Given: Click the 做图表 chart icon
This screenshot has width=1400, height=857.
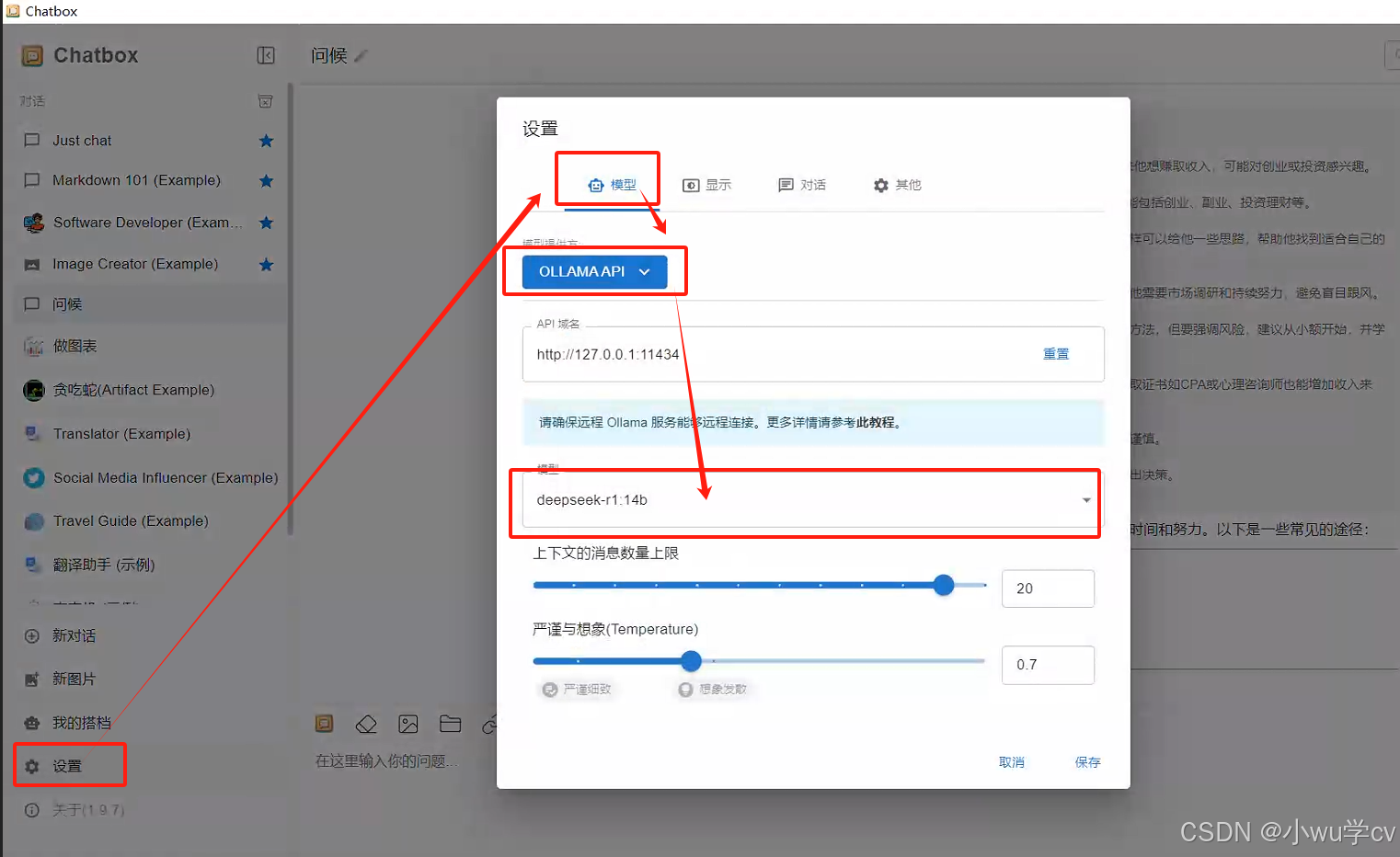Looking at the screenshot, I should [33, 347].
